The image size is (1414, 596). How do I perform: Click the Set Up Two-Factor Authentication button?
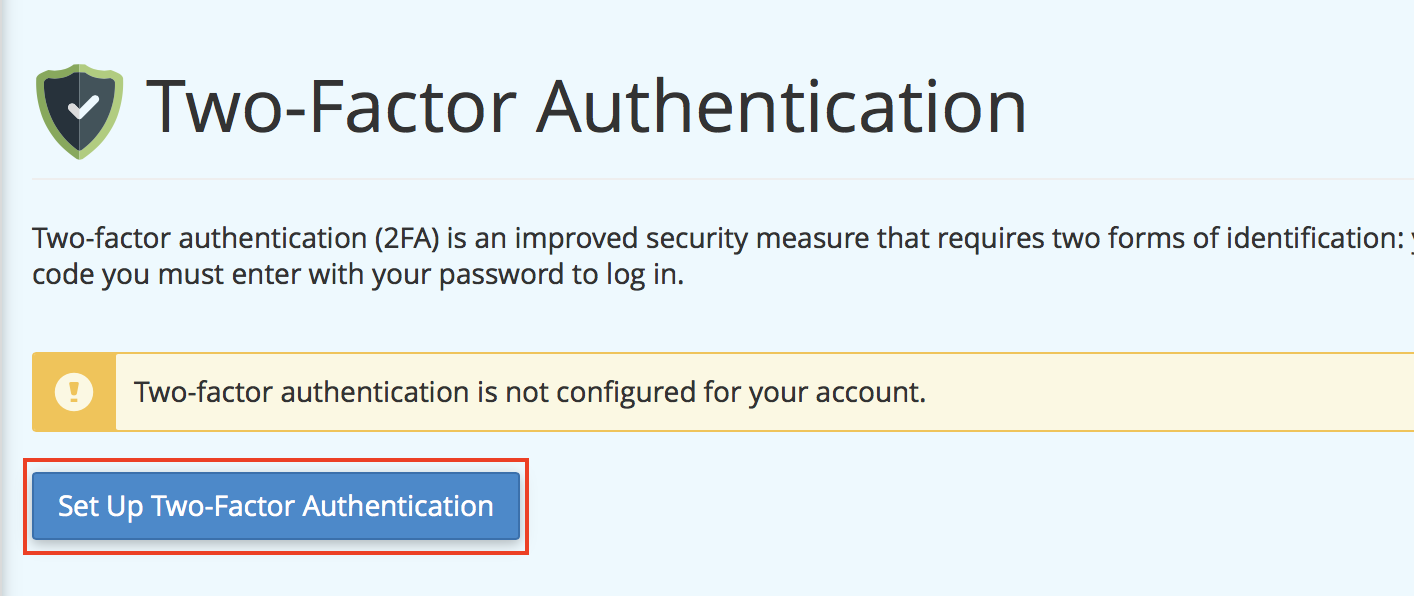coord(276,506)
